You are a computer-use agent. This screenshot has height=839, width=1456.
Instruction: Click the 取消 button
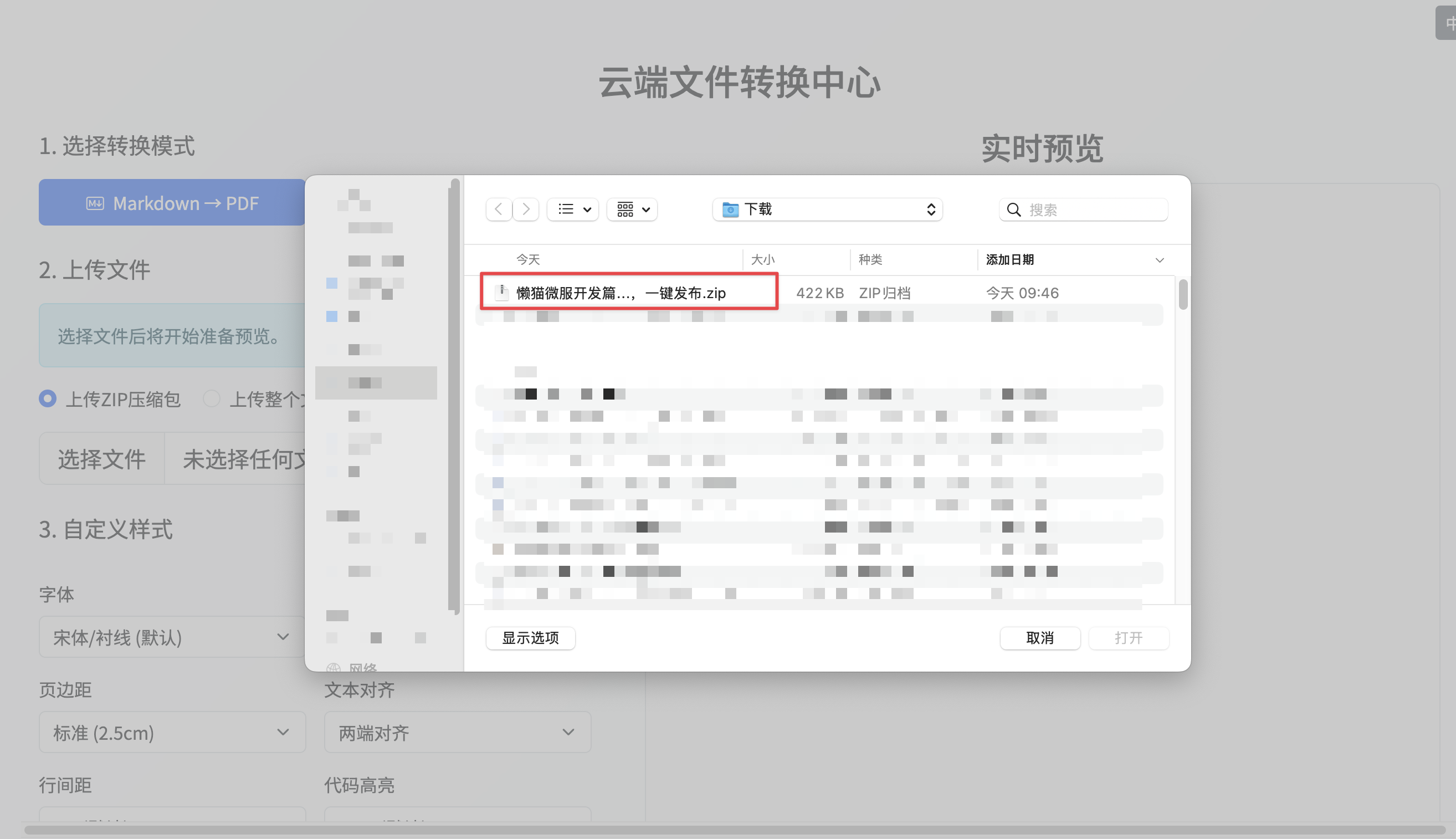1039,638
